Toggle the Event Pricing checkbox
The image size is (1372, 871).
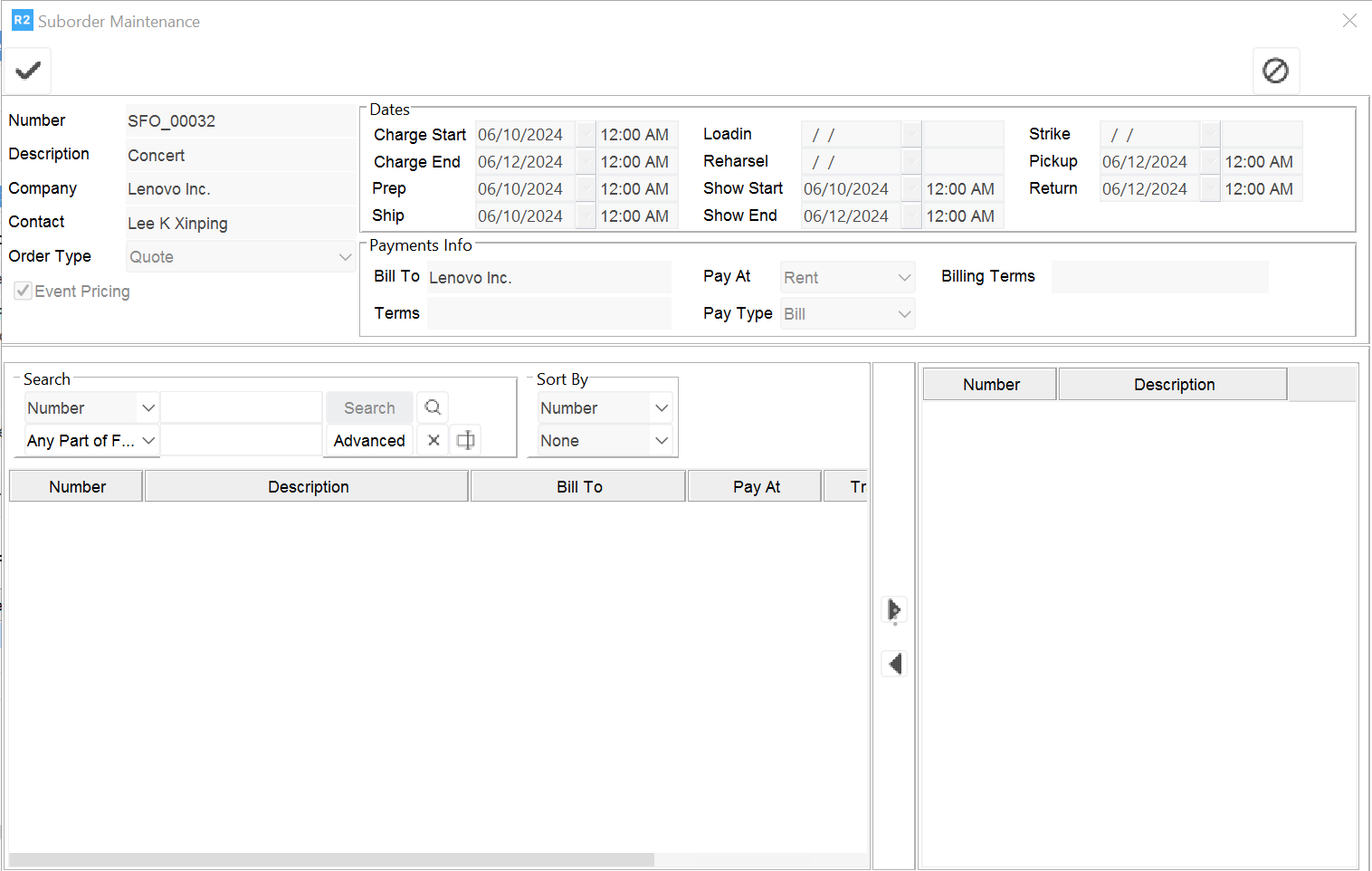[x=24, y=291]
